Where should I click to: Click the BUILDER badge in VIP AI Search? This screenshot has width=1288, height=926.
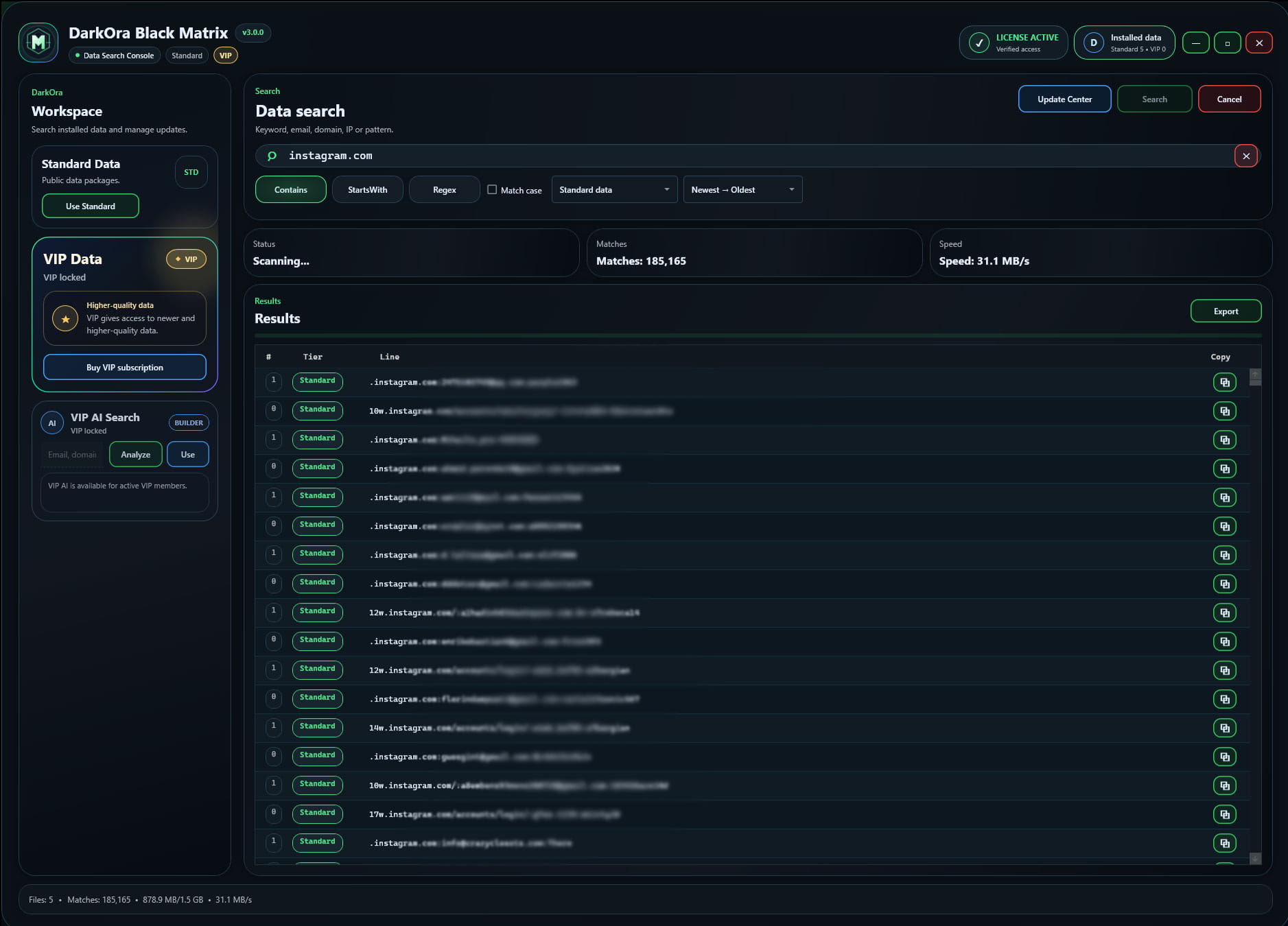tap(189, 423)
